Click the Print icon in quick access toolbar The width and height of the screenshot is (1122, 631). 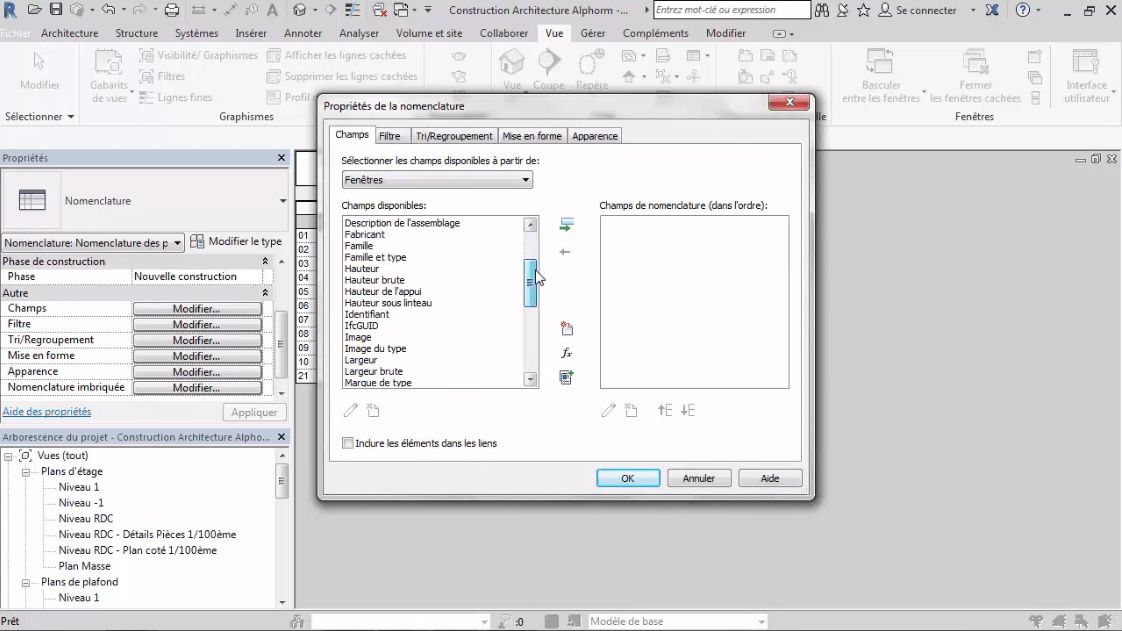[171, 10]
